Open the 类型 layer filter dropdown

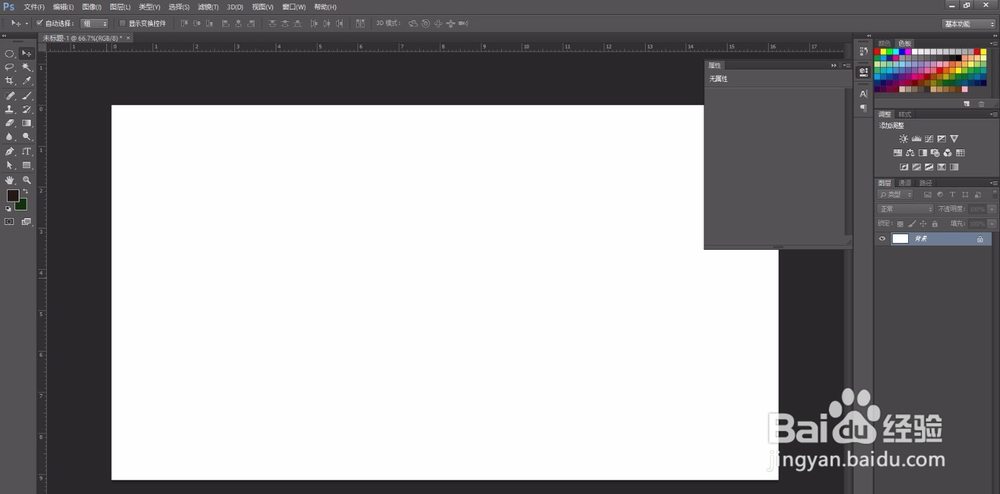coord(895,194)
